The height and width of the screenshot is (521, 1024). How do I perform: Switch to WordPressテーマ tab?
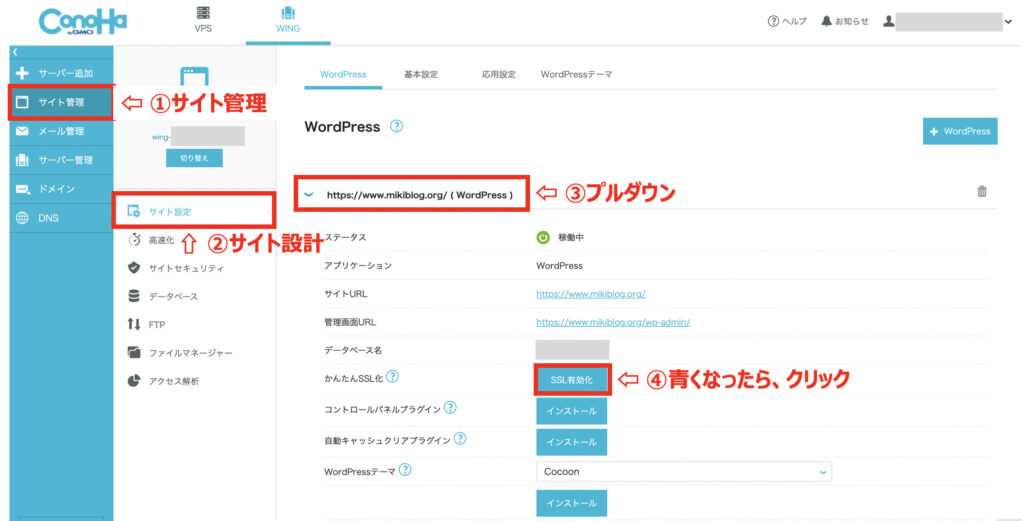577,74
